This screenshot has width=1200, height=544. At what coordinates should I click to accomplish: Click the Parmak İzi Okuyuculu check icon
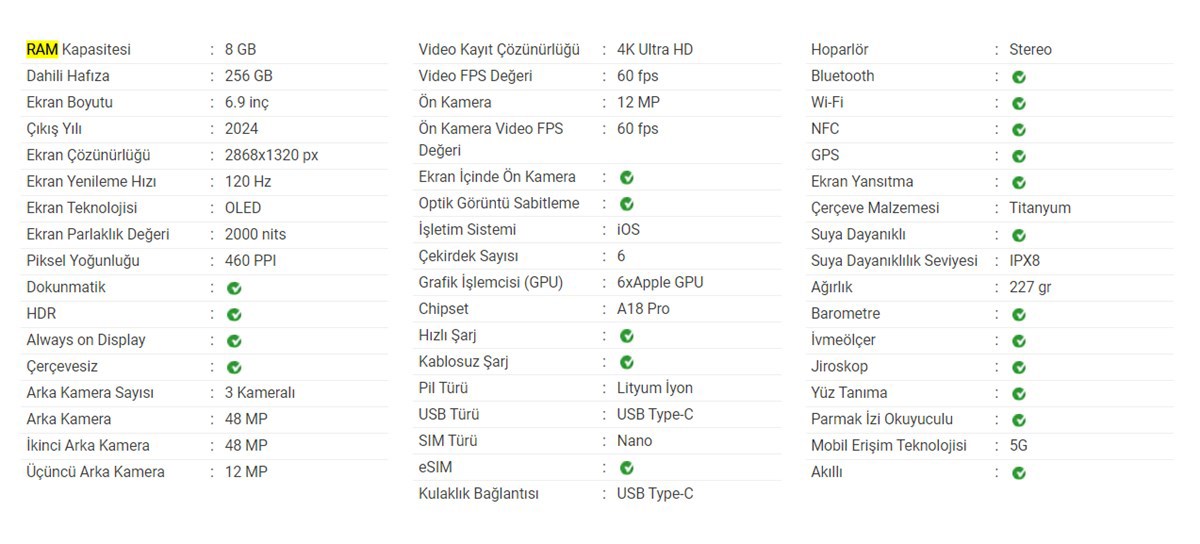[x=1019, y=420]
